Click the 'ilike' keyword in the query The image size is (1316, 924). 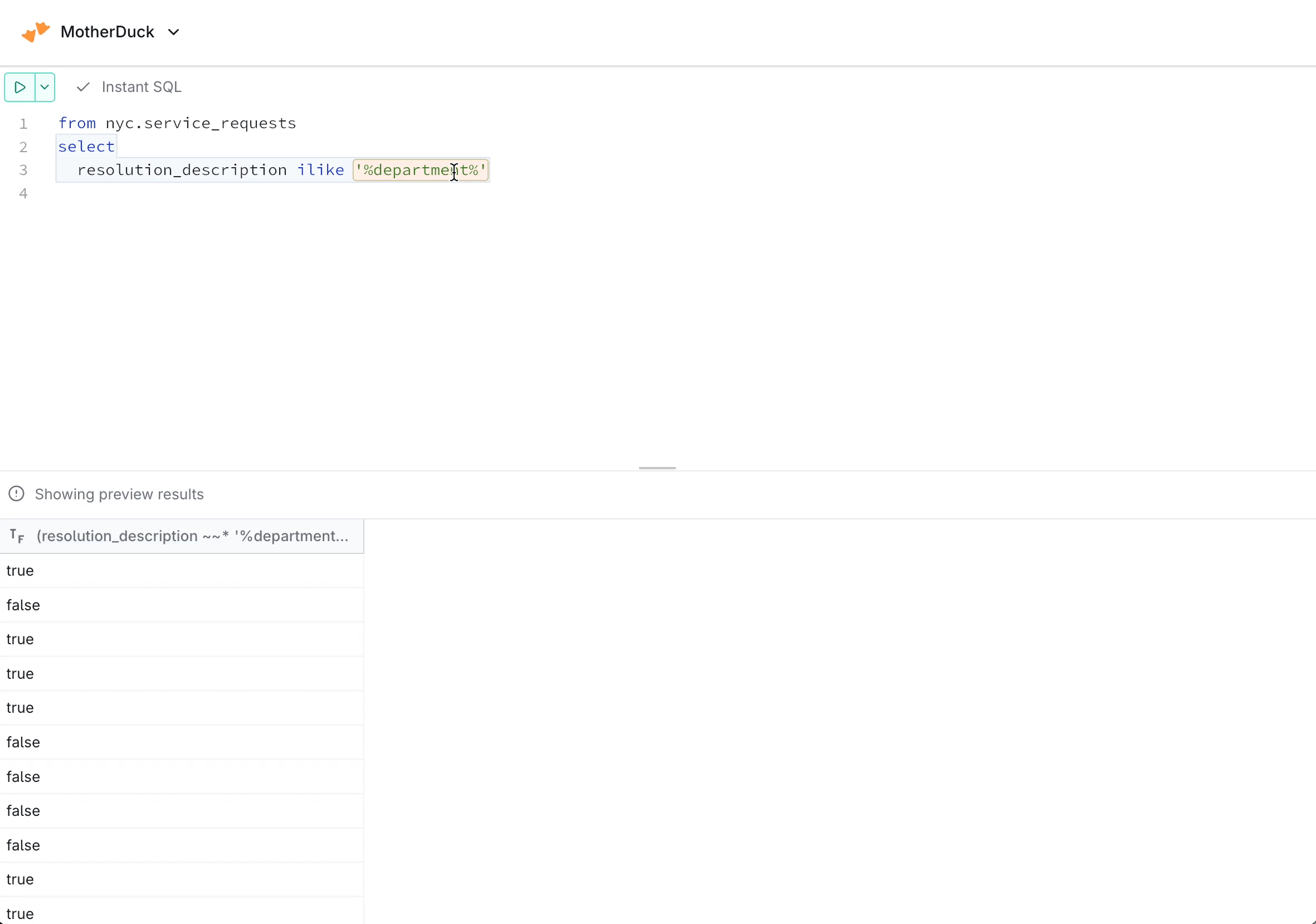click(x=320, y=170)
